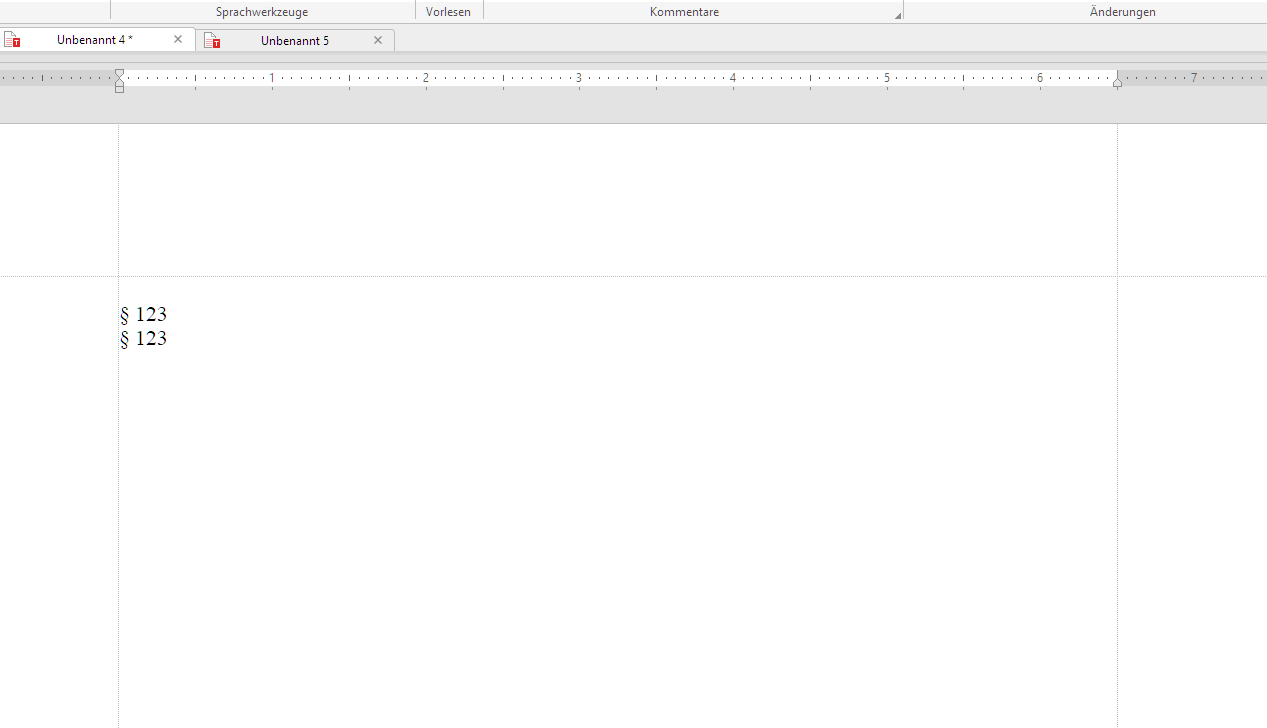
Task: Click the Unbenannt 5 document icon
Action: click(x=212, y=41)
